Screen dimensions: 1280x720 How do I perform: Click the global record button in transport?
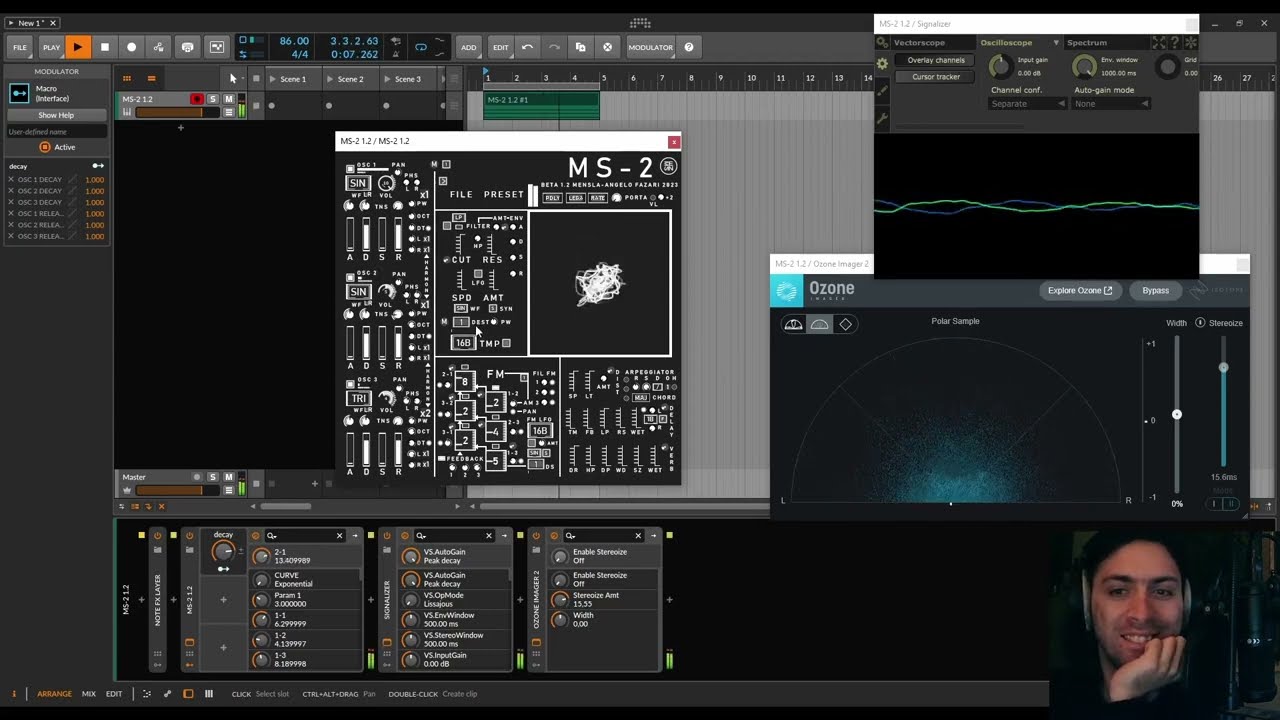pos(131,47)
